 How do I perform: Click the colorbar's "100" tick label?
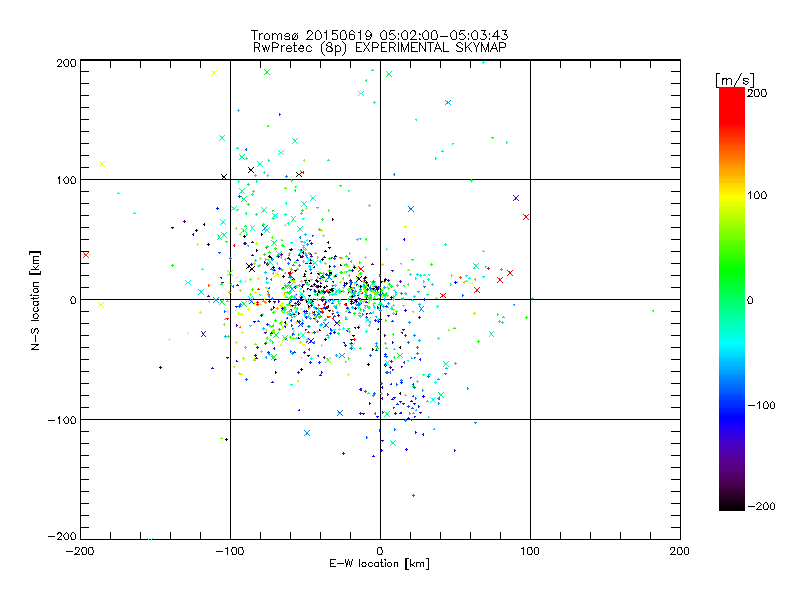click(x=757, y=195)
